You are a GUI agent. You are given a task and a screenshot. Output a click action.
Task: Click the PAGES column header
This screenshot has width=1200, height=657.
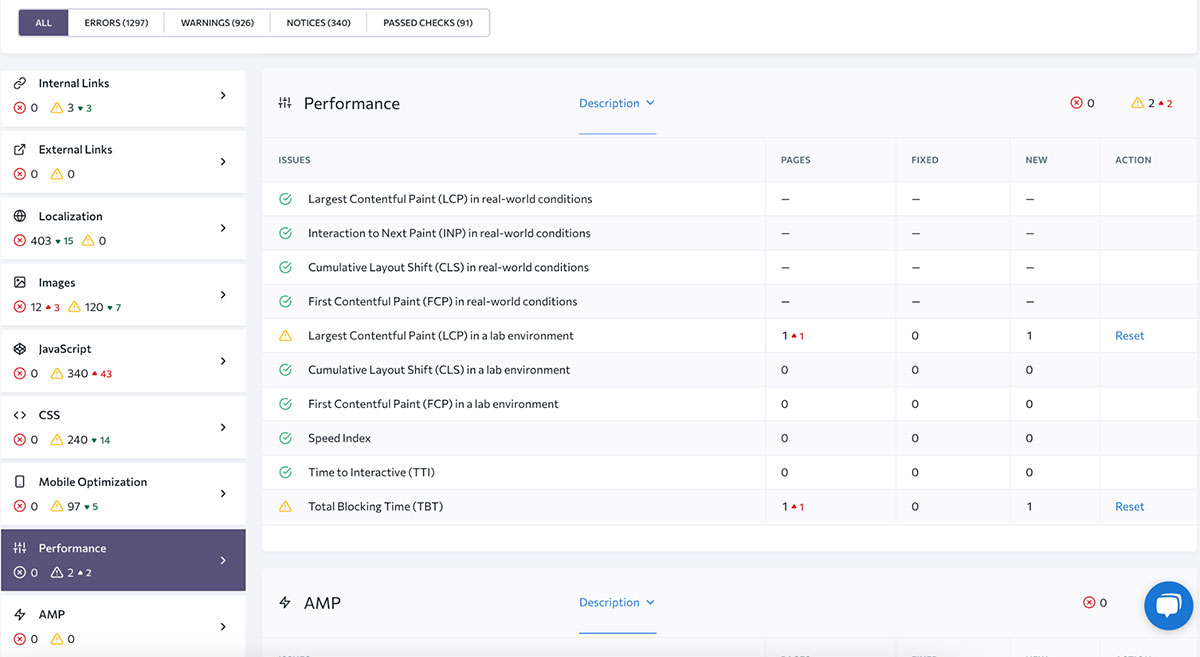[x=796, y=160]
